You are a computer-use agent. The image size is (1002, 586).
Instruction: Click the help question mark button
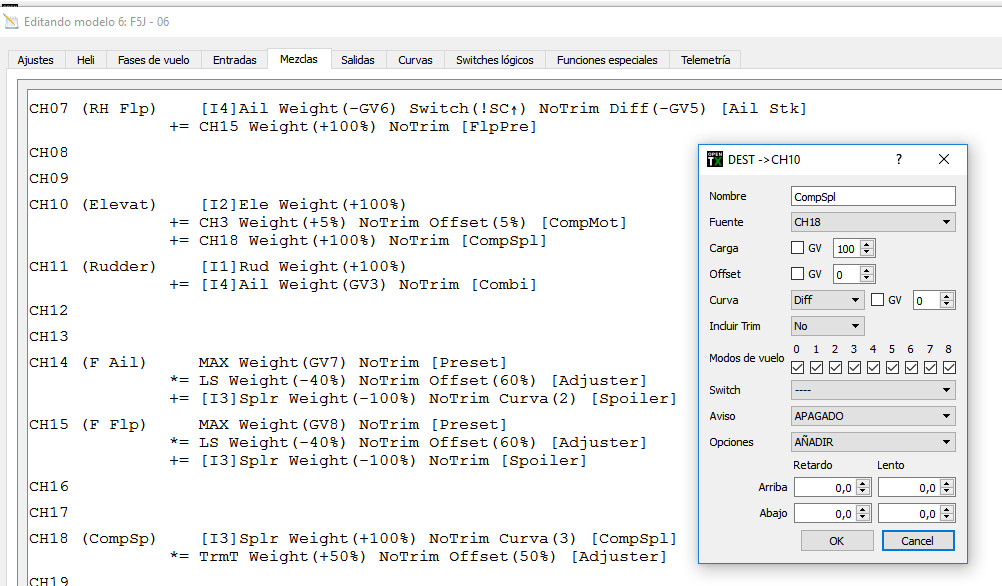[x=898, y=159]
